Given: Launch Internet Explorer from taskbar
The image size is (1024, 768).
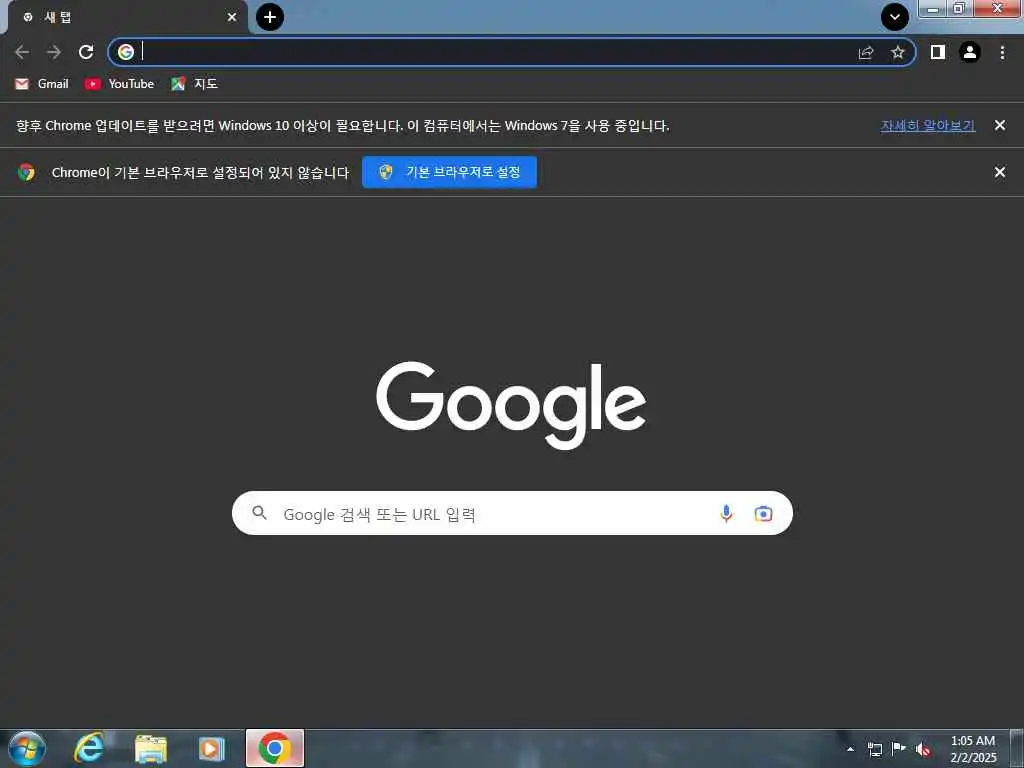Looking at the screenshot, I should tap(89, 748).
